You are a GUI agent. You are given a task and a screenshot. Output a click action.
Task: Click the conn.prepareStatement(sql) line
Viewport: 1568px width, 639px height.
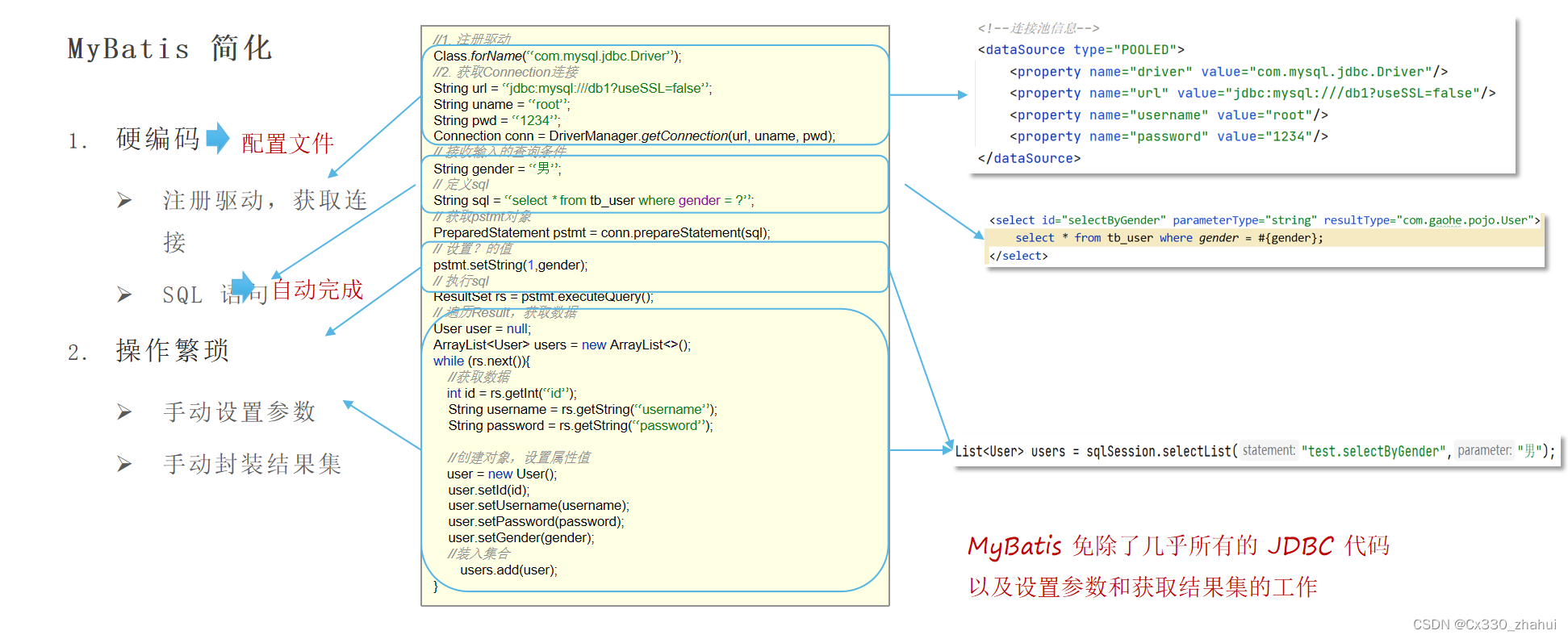click(602, 232)
